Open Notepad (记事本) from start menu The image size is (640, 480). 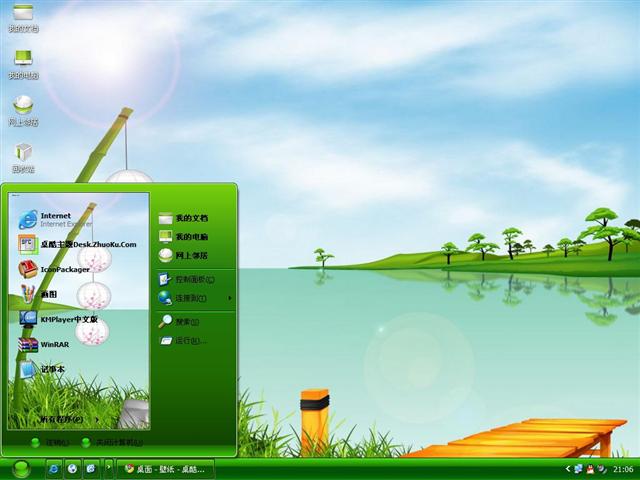42,369
